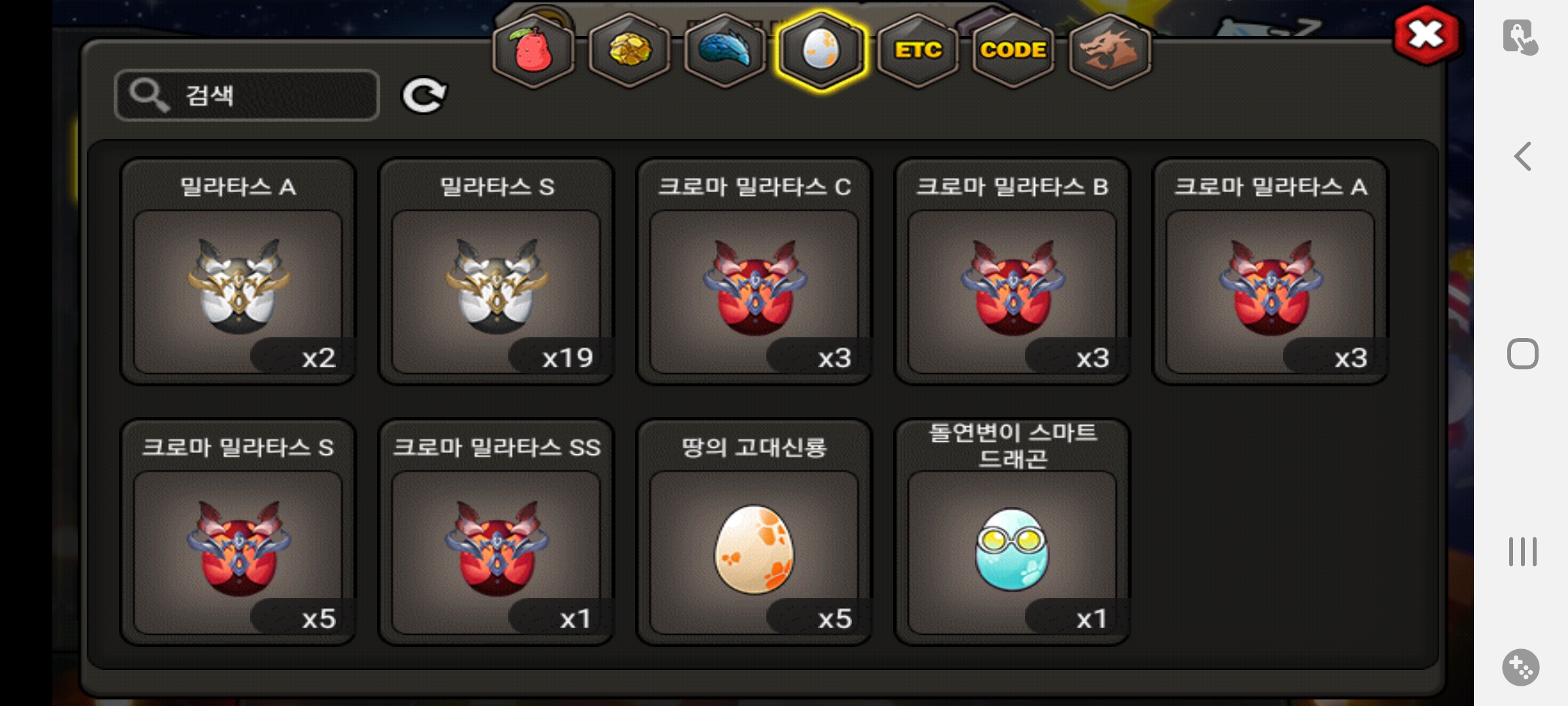Open the food (red fruit) inventory tab

(x=533, y=51)
